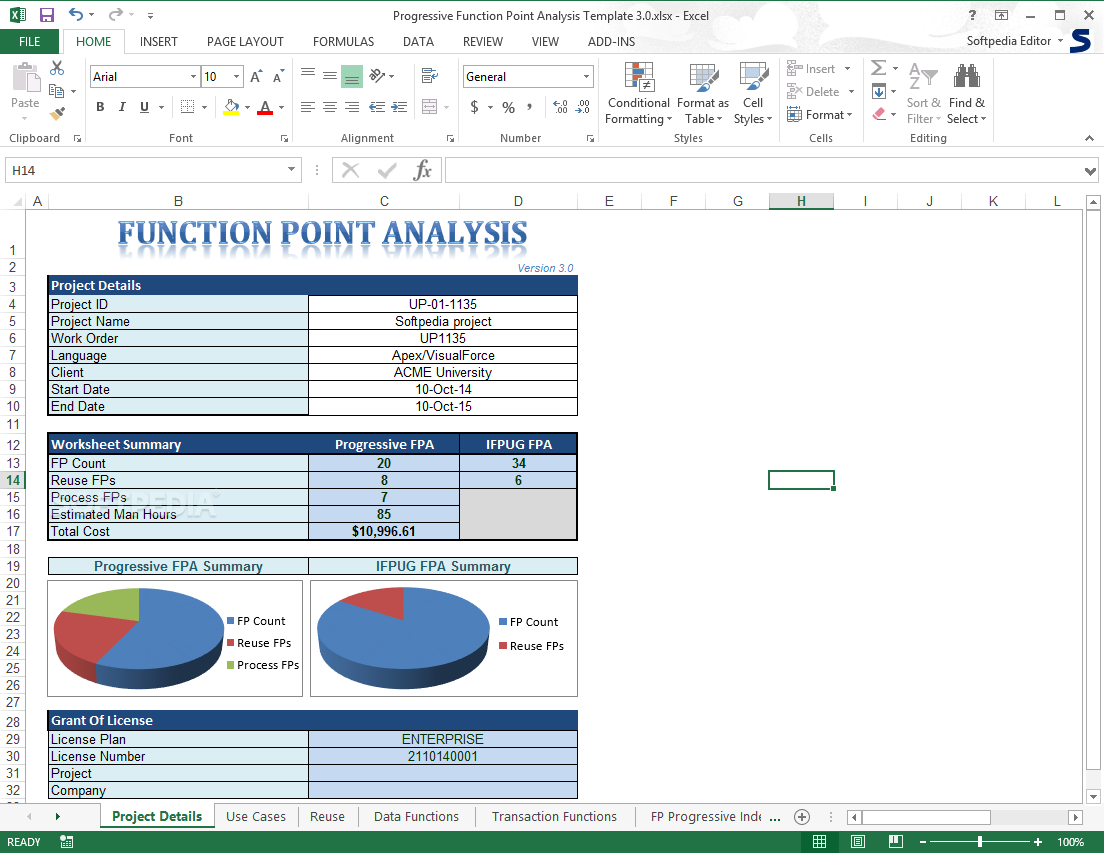Screen dimensions: 1104x853
Task: Apply red Font Color swatch
Action: (265, 107)
